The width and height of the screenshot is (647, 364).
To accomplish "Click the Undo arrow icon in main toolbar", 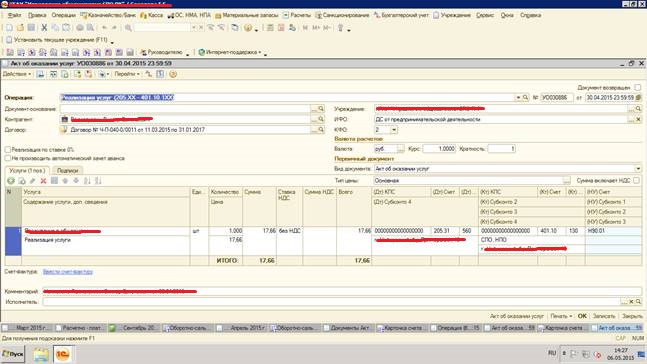I will click(x=104, y=28).
